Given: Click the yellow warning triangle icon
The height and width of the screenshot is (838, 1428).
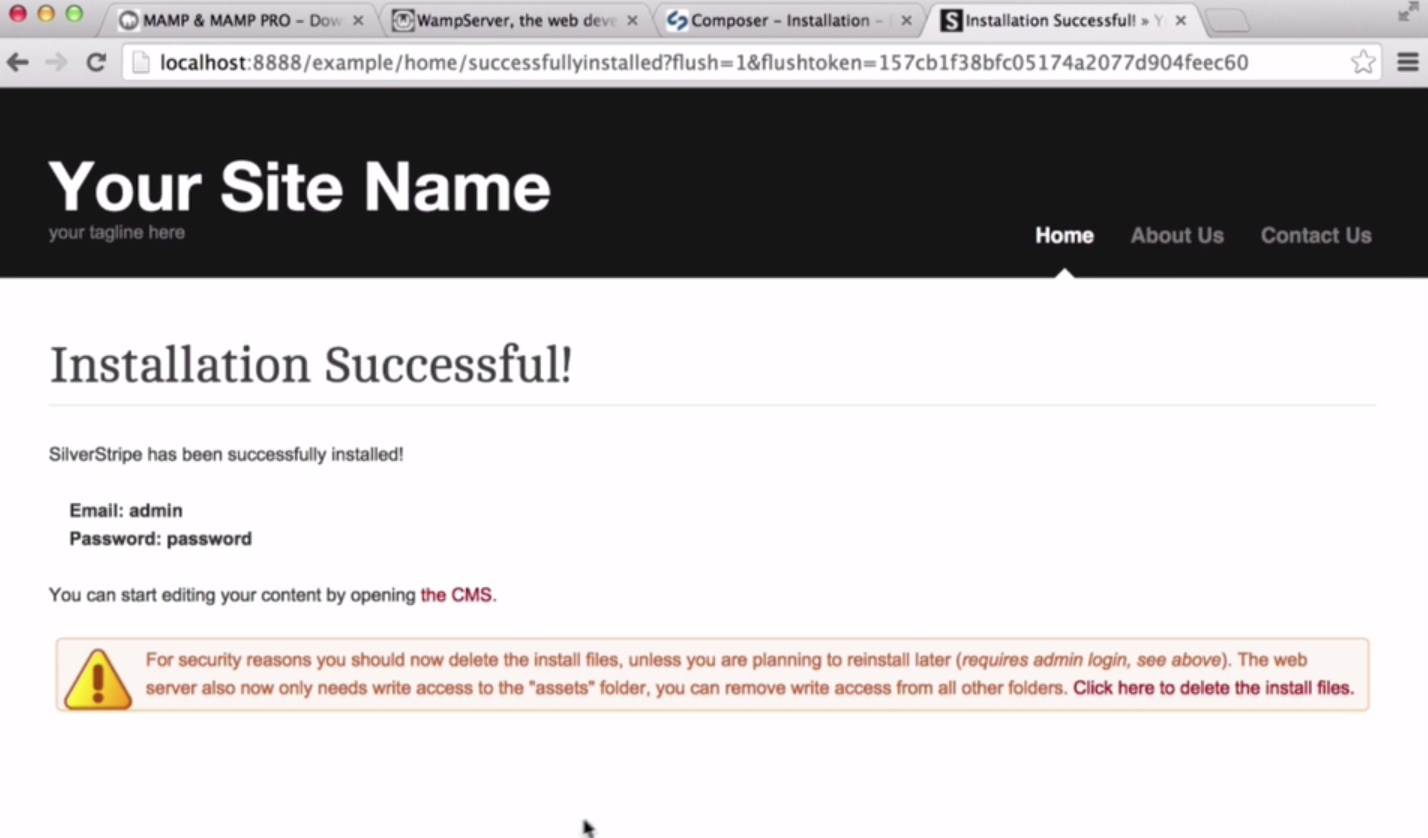Looking at the screenshot, I should pyautogui.click(x=97, y=679).
